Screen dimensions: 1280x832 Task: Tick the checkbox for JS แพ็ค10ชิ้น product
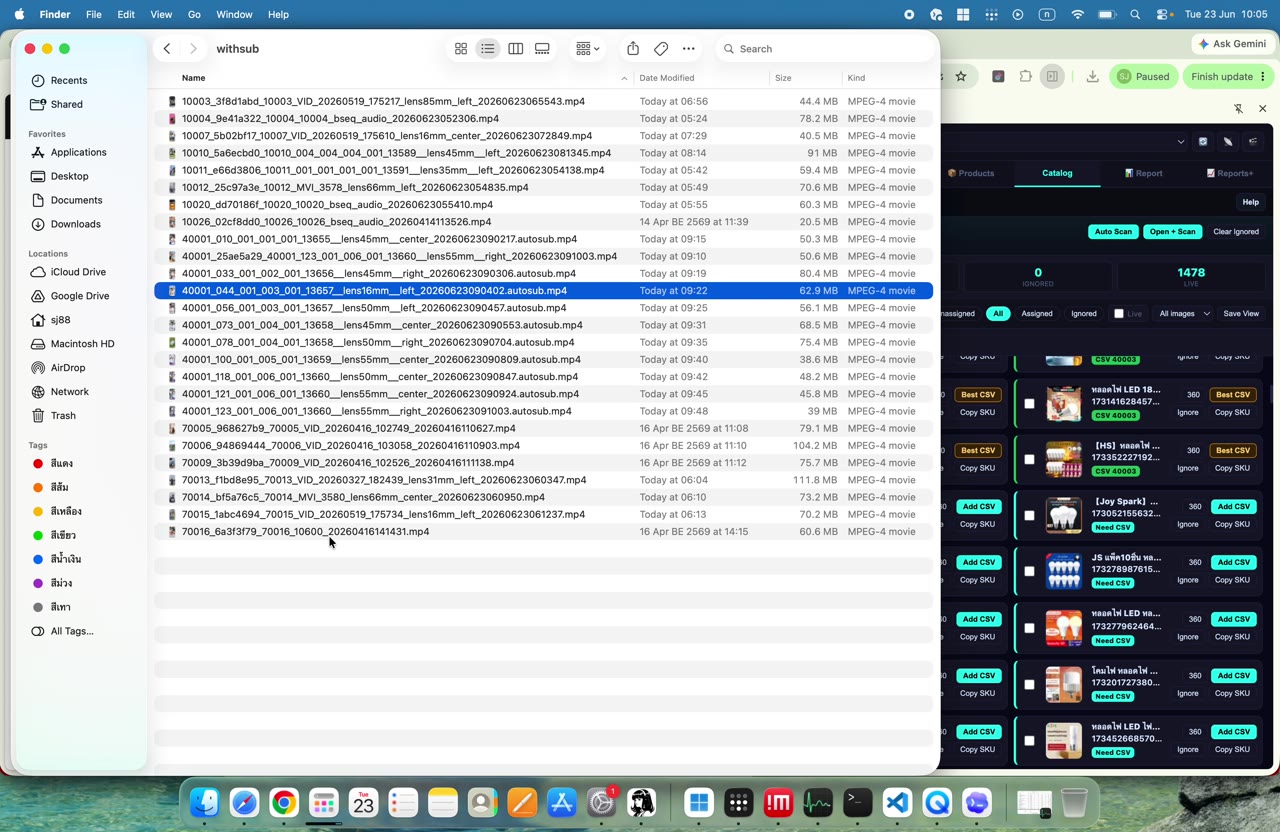click(x=1029, y=572)
